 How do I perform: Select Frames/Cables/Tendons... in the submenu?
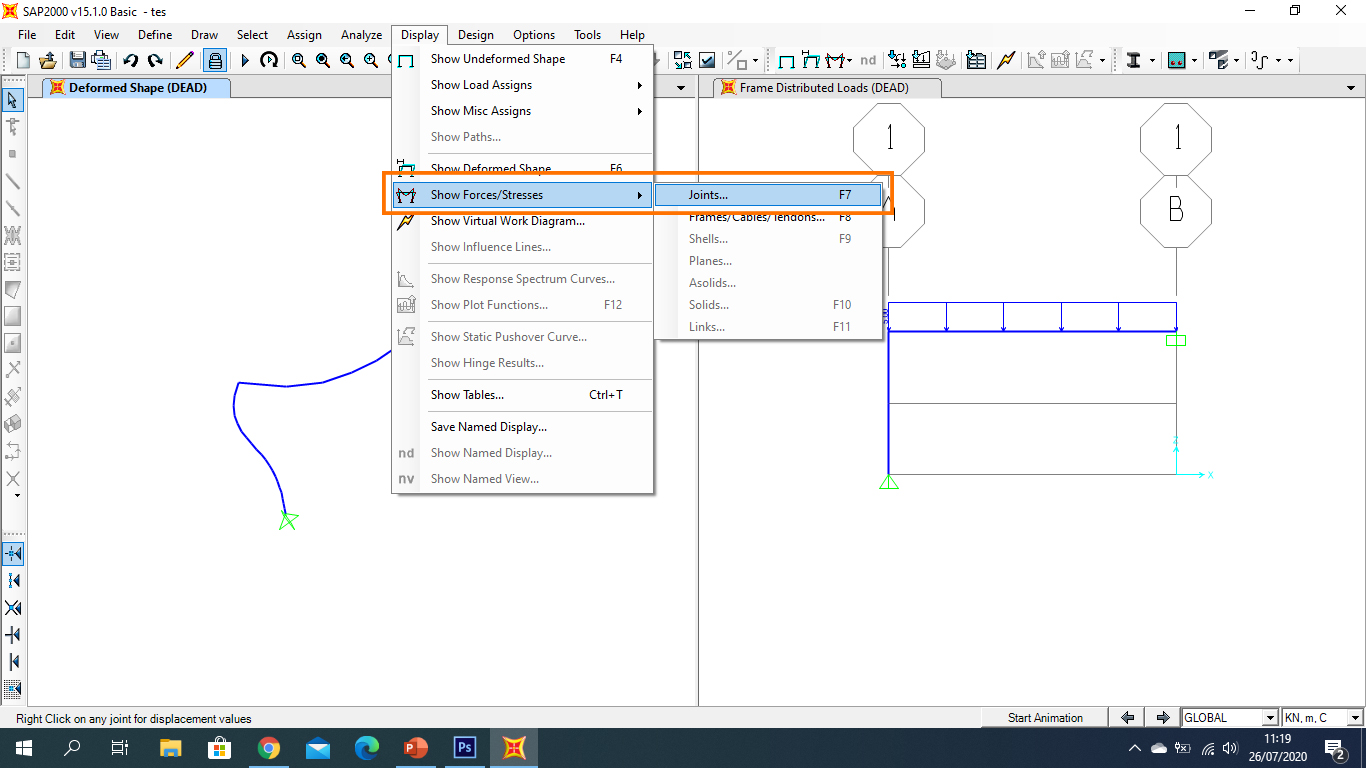[768, 217]
